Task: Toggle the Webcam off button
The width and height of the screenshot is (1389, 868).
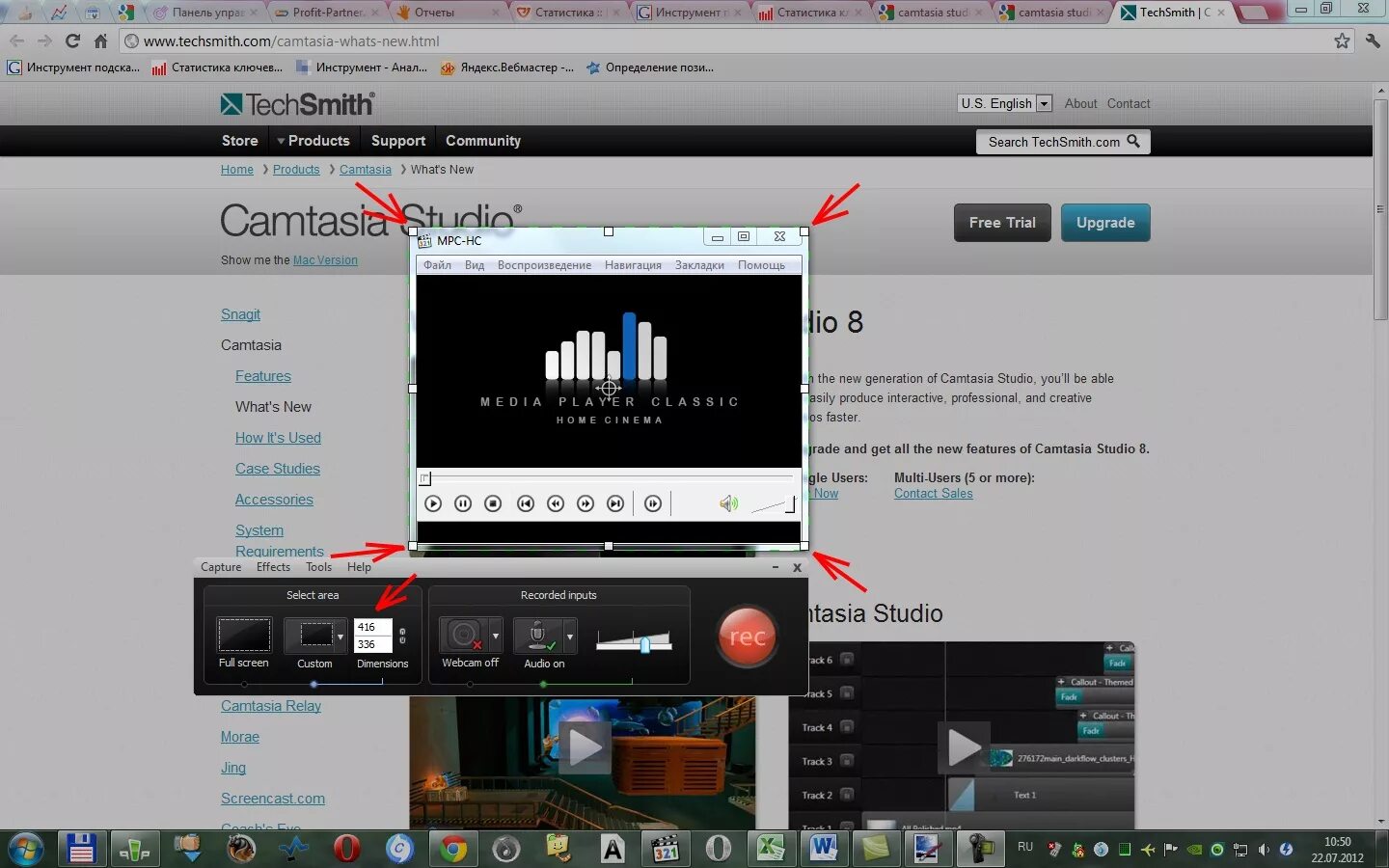Action: 464,636
